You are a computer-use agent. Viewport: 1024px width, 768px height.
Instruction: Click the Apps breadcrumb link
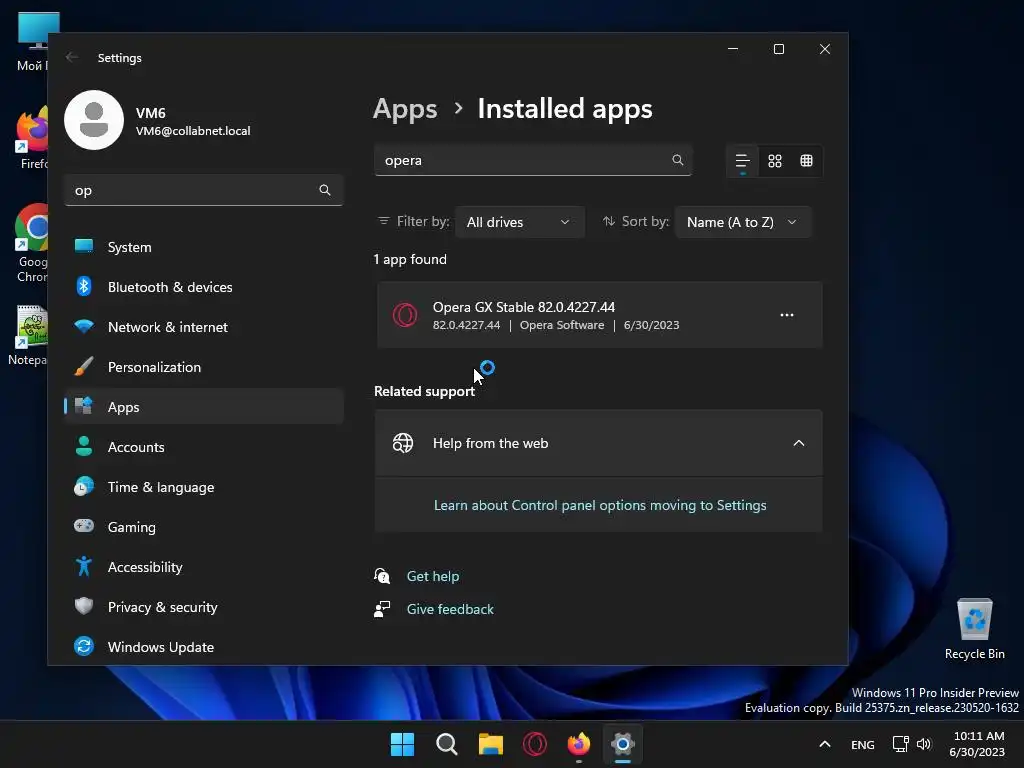click(405, 108)
